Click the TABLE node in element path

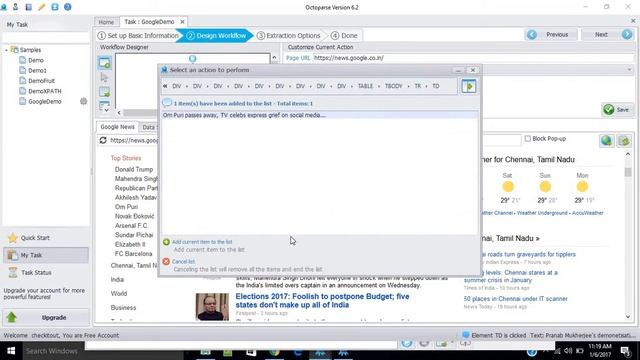point(365,86)
